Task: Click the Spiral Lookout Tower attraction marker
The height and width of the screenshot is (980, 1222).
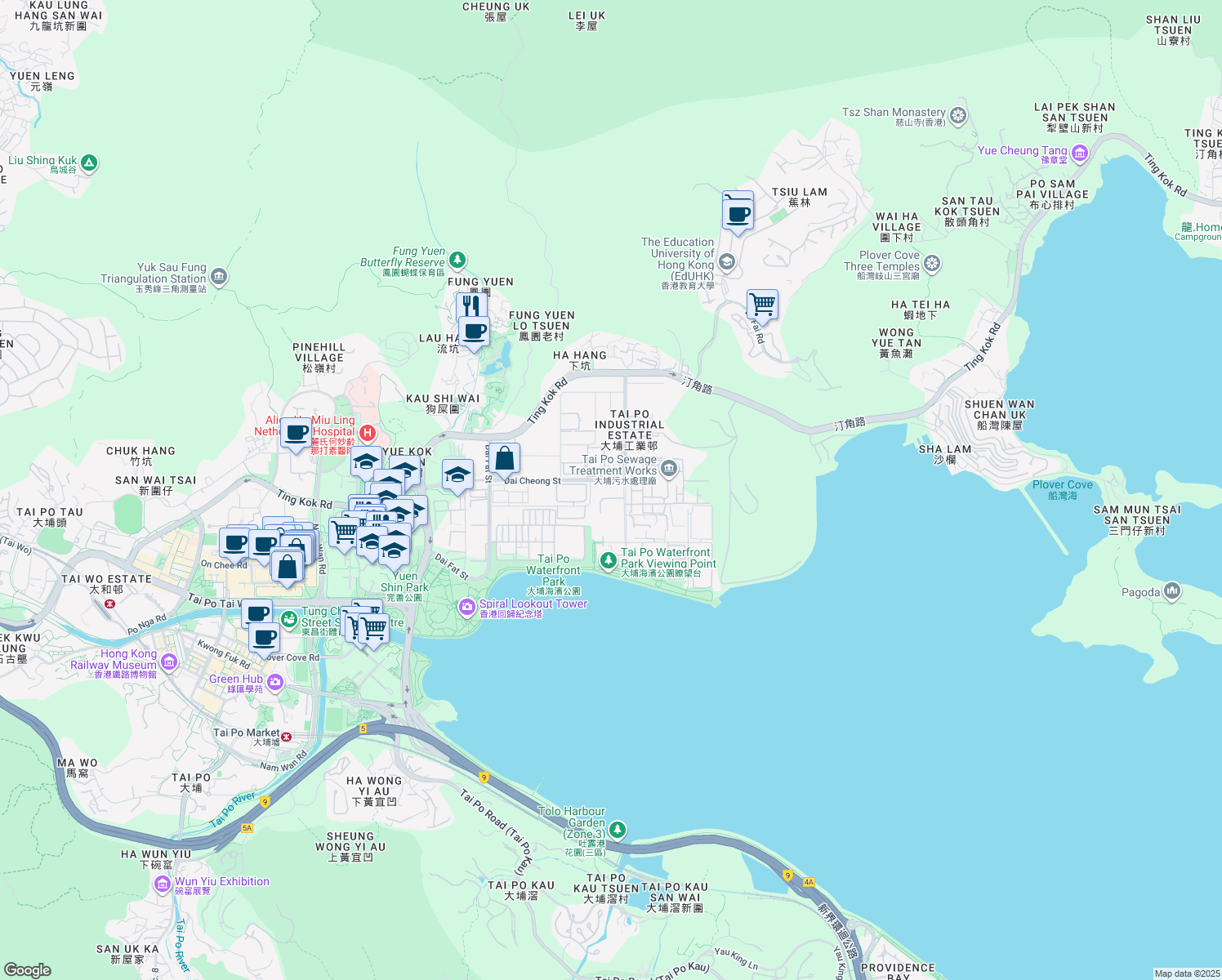Action: point(468,608)
